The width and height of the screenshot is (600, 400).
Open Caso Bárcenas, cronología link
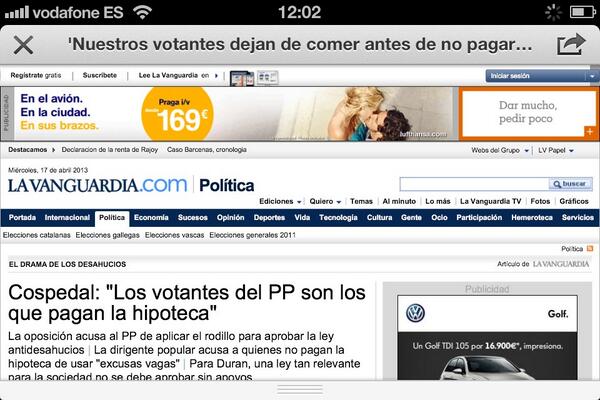point(207,150)
